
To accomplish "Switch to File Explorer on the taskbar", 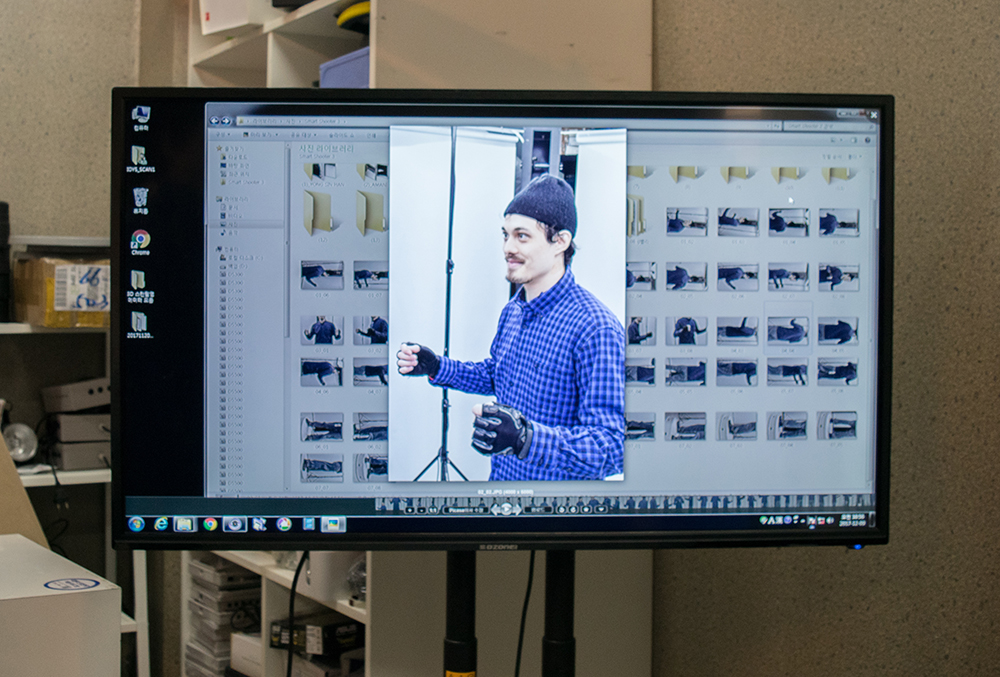I will click(185, 524).
